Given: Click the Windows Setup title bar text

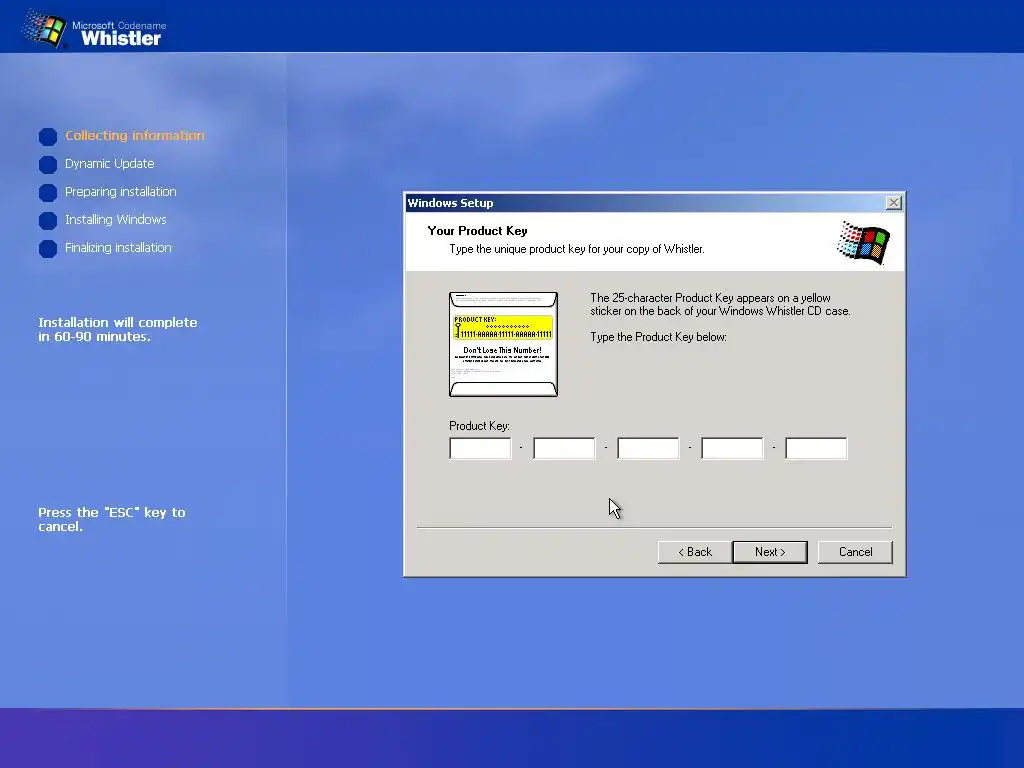Looking at the screenshot, I should pyautogui.click(x=451, y=203).
